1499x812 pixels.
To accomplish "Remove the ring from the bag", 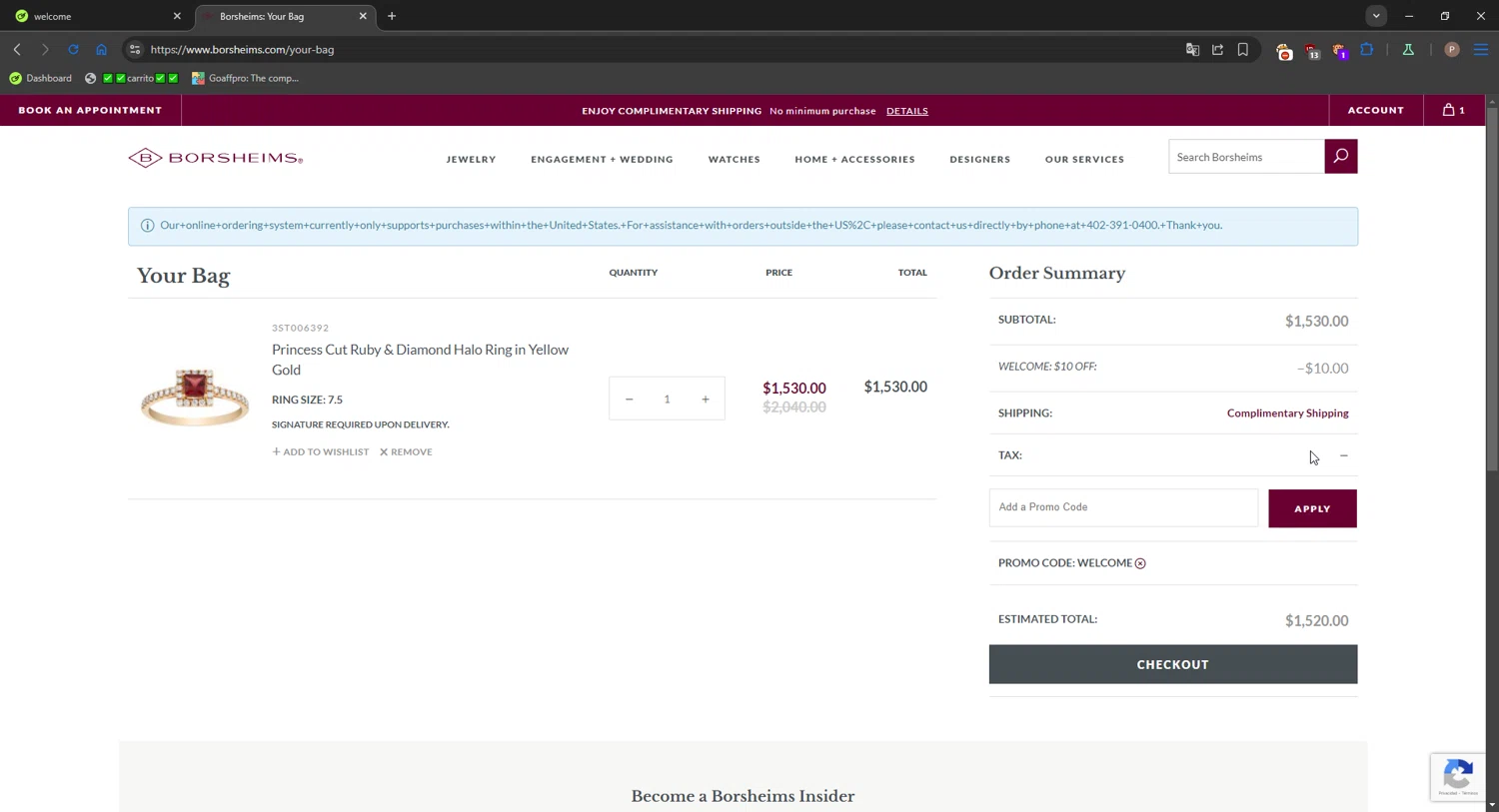I will (x=406, y=451).
